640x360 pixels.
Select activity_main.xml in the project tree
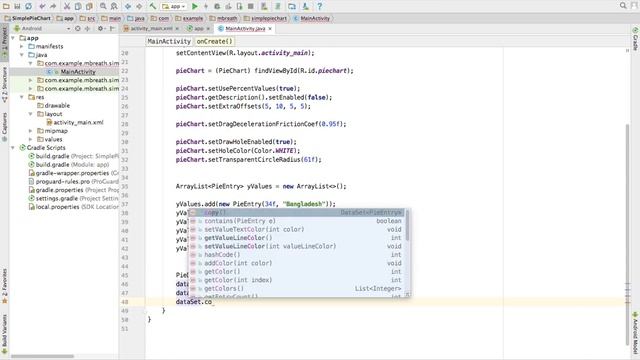click(78, 122)
